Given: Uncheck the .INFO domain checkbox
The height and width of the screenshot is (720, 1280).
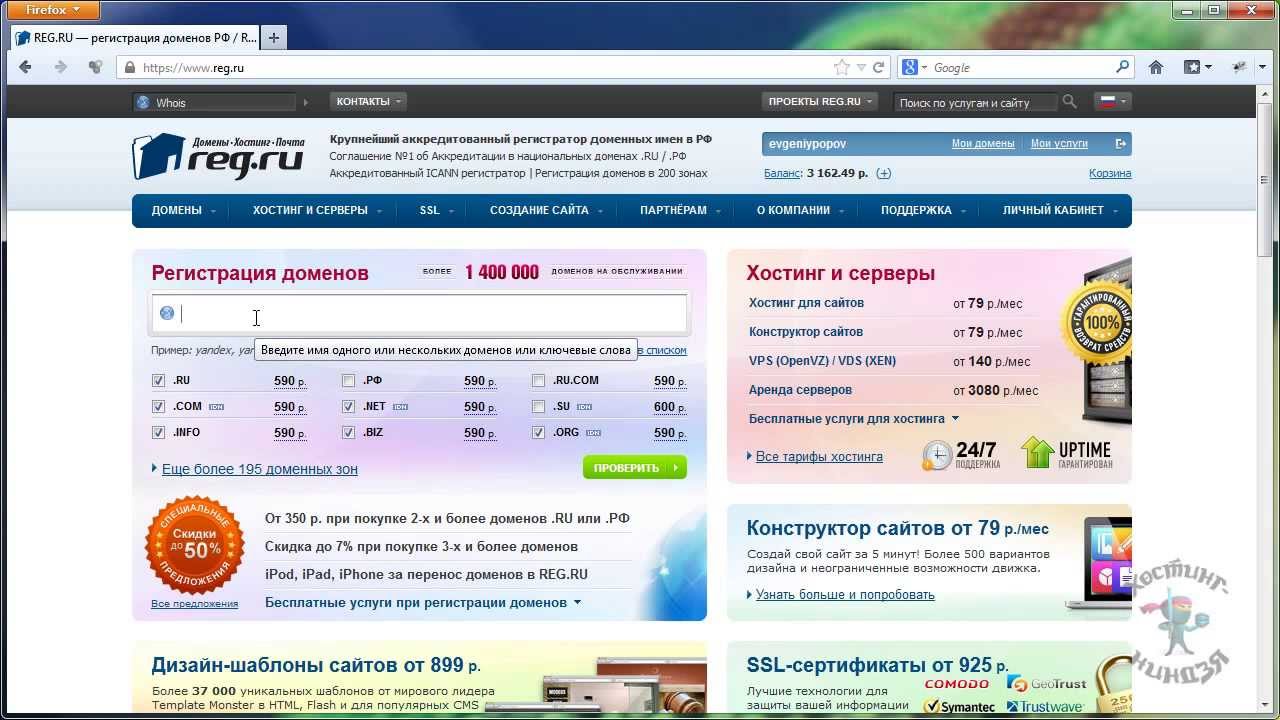Looking at the screenshot, I should 158,432.
